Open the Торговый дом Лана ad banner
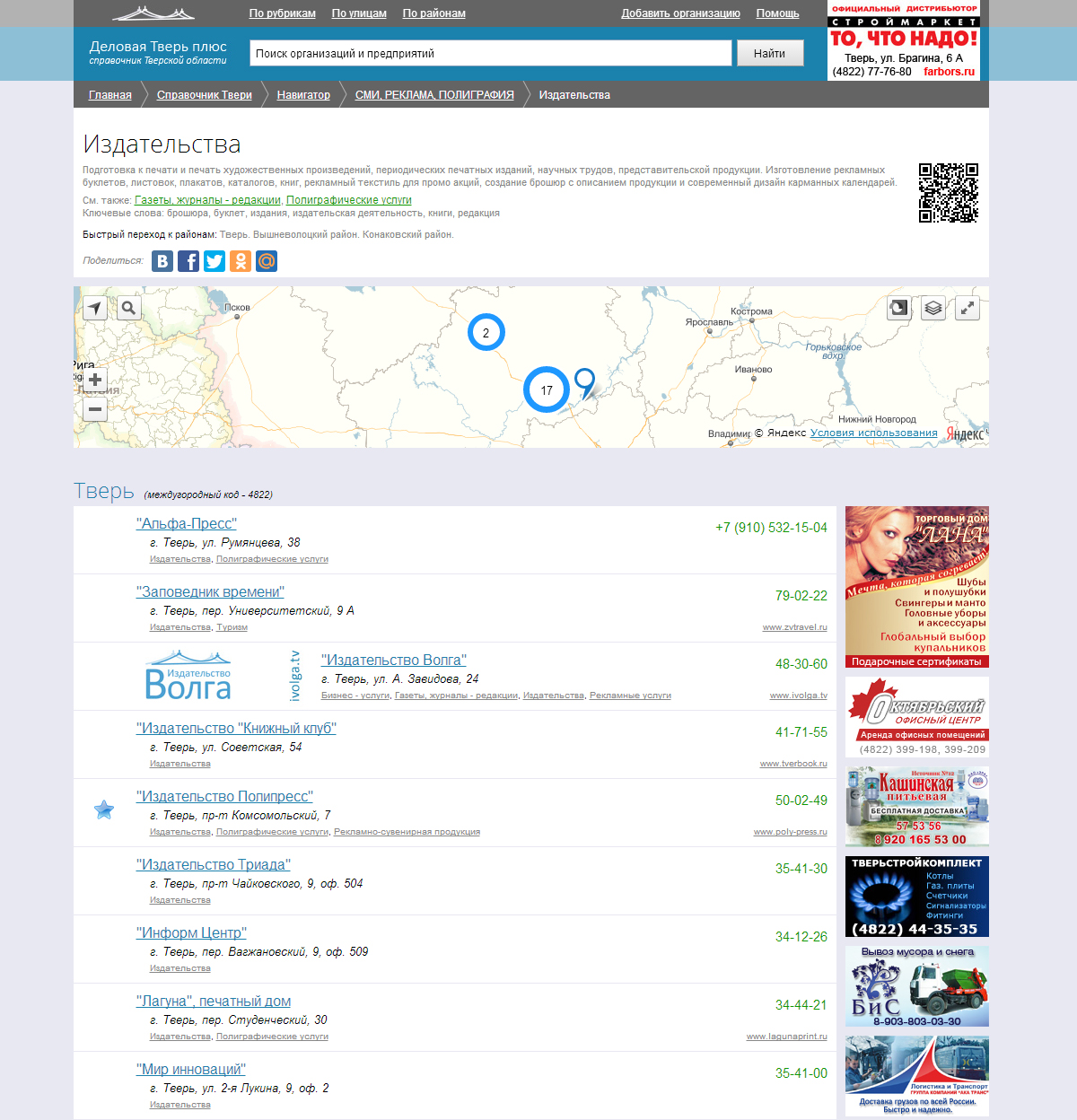Image resolution: width=1077 pixels, height=1120 pixels. pyautogui.click(x=917, y=587)
